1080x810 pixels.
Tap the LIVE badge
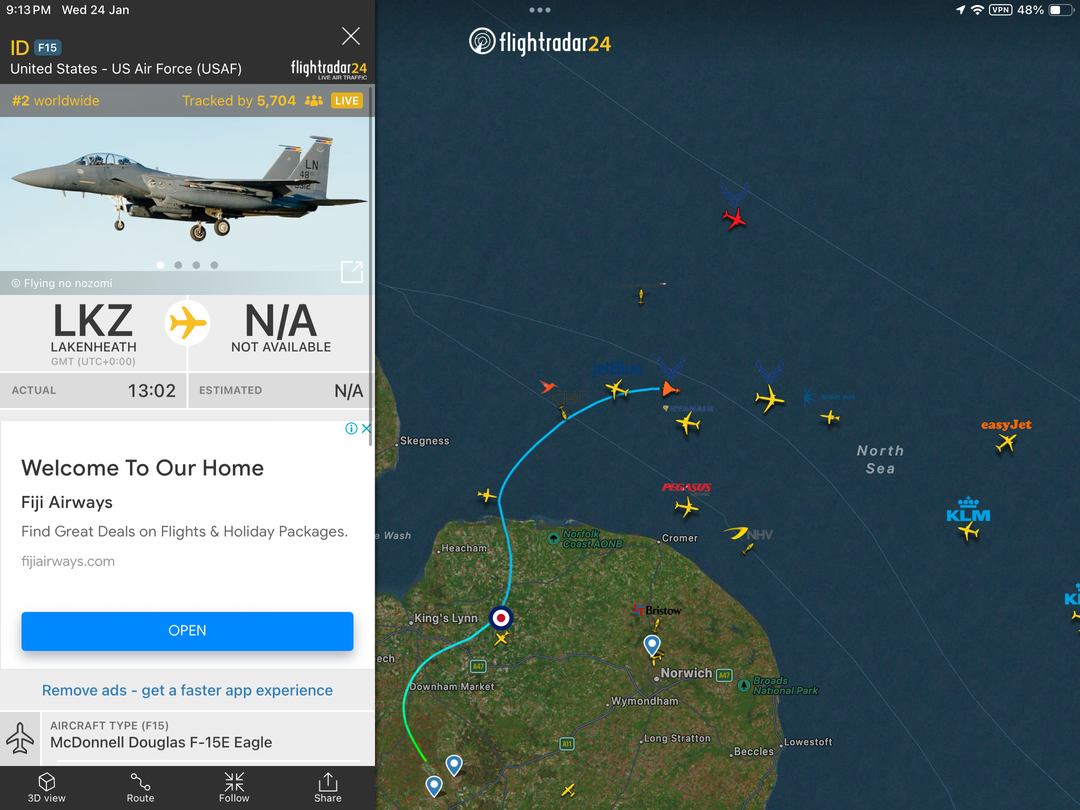tap(346, 101)
